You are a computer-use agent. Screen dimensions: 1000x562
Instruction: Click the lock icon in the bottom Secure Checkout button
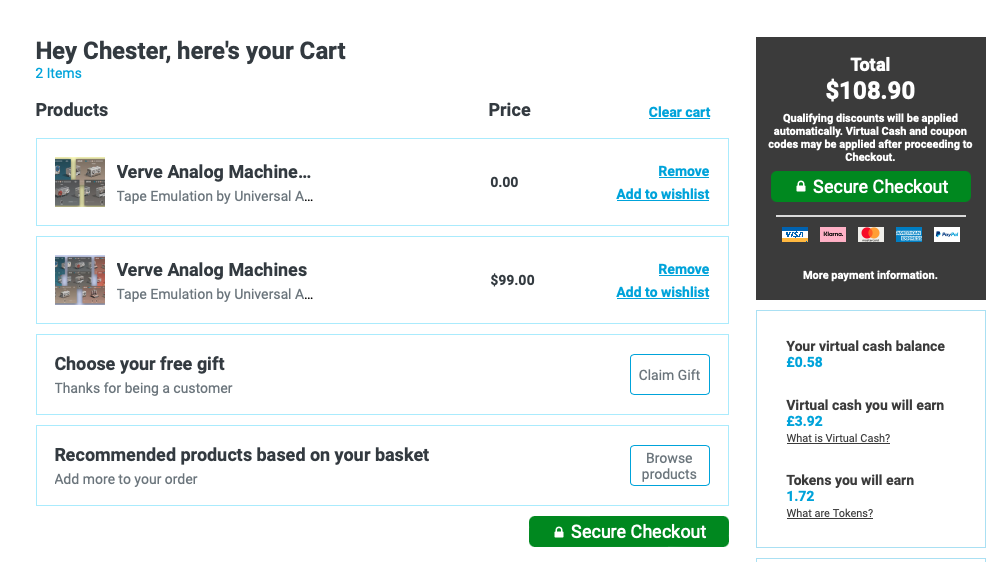coord(559,531)
